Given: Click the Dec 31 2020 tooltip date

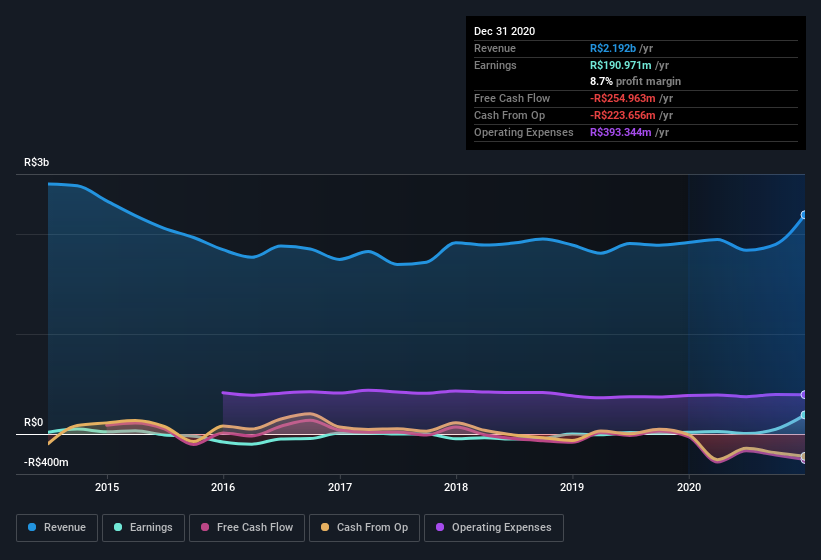Looking at the screenshot, I should (x=504, y=31).
